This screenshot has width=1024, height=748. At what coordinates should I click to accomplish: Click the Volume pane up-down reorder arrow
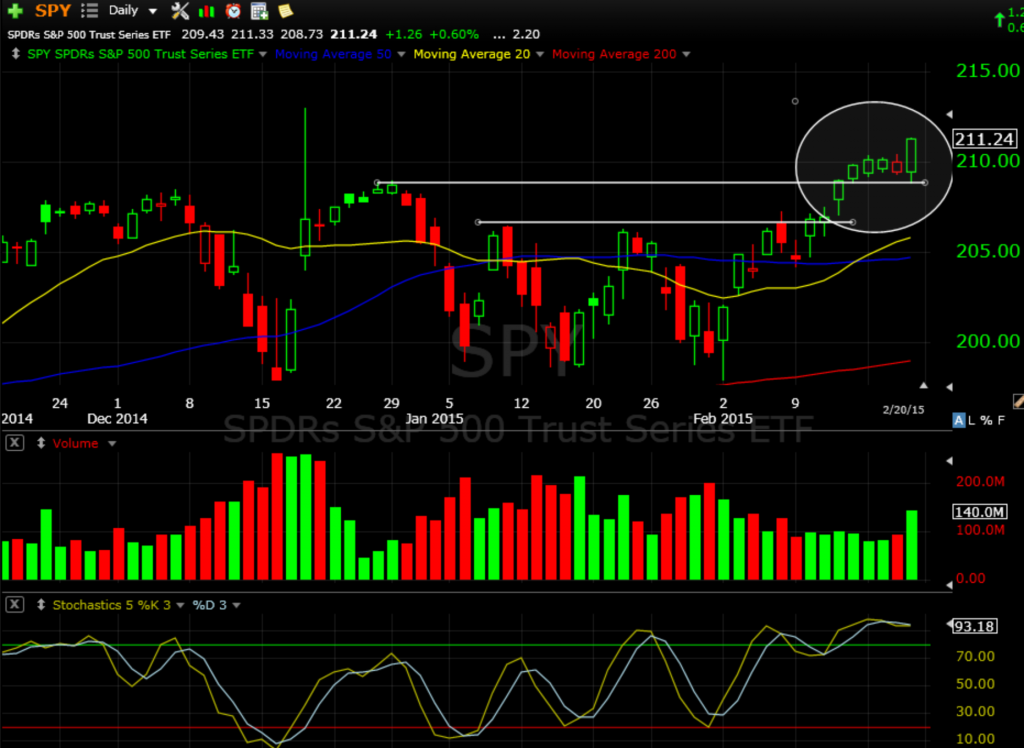40,444
